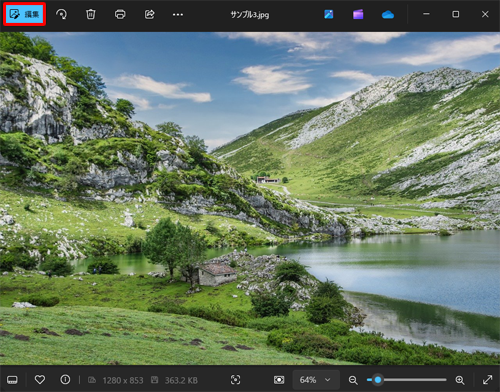
Task: Zoom in with plus magnifier icon
Action: tap(460, 380)
